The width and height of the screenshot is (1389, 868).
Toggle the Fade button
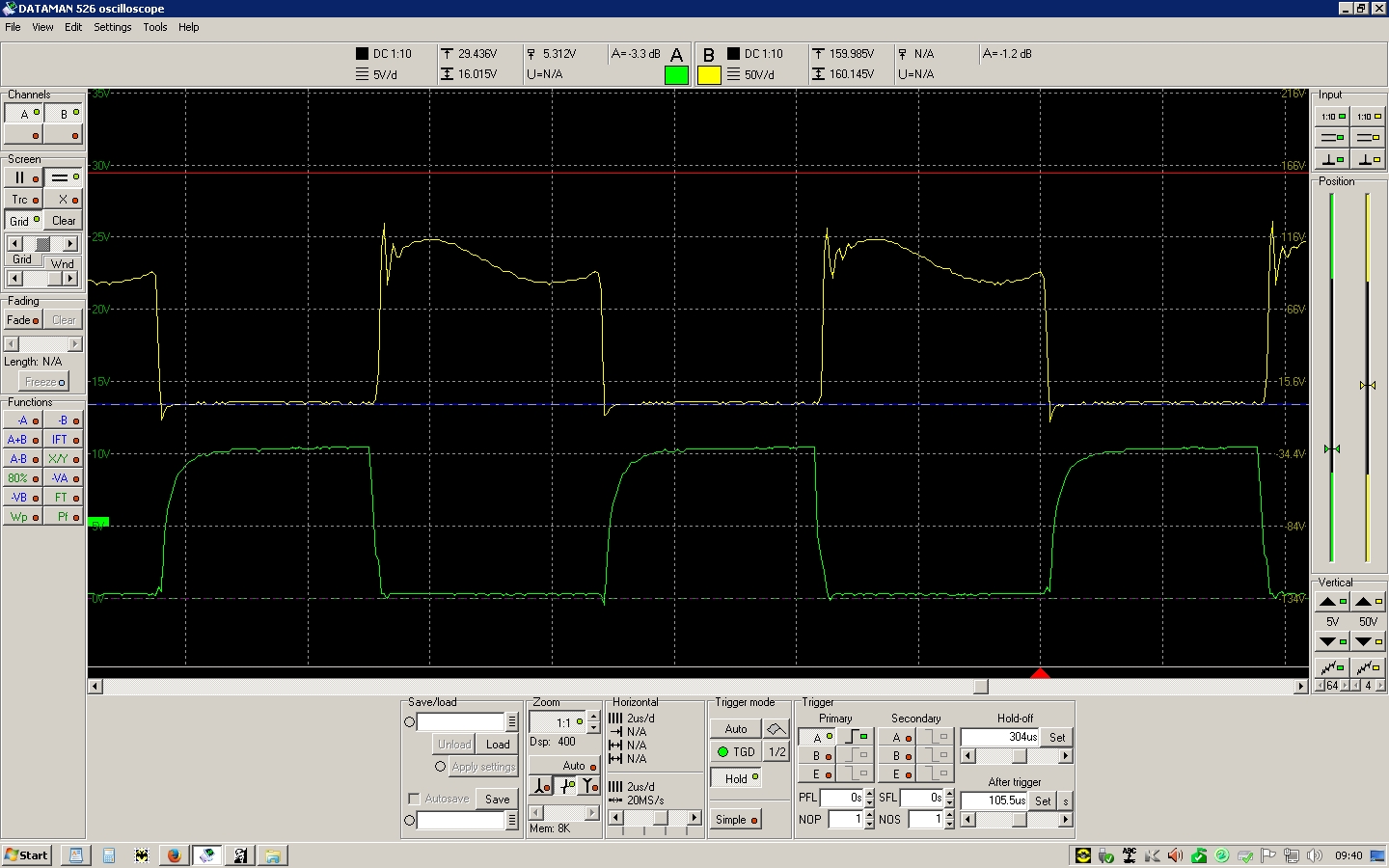pyautogui.click(x=23, y=320)
